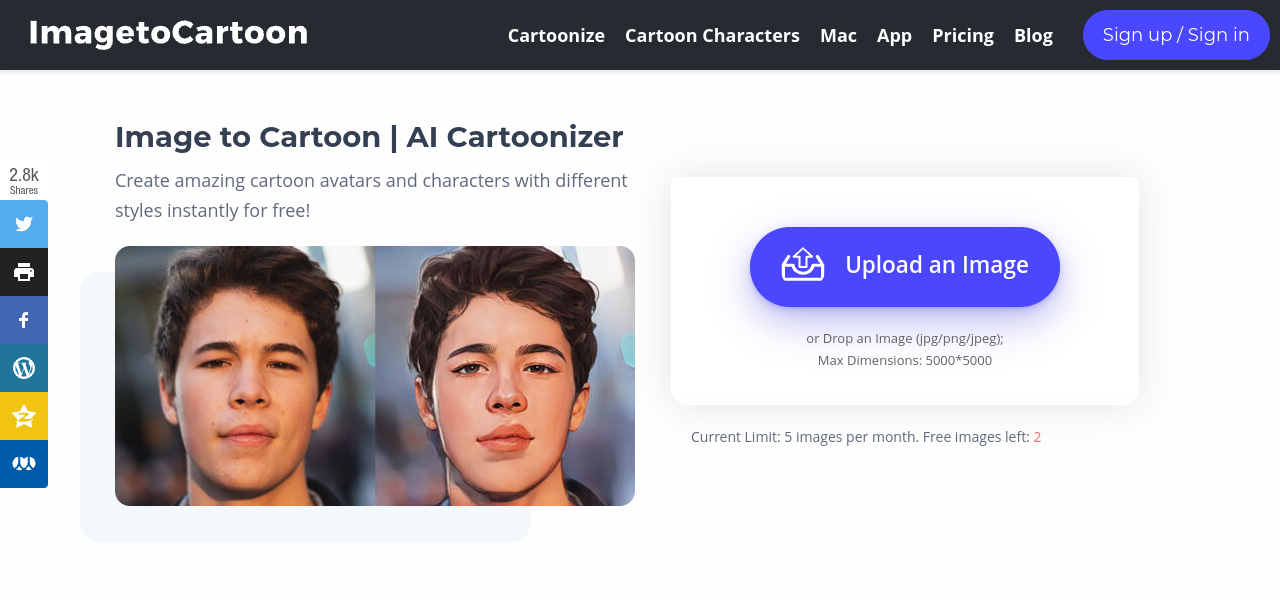
Task: Click the original photo face sample
Action: (245, 376)
